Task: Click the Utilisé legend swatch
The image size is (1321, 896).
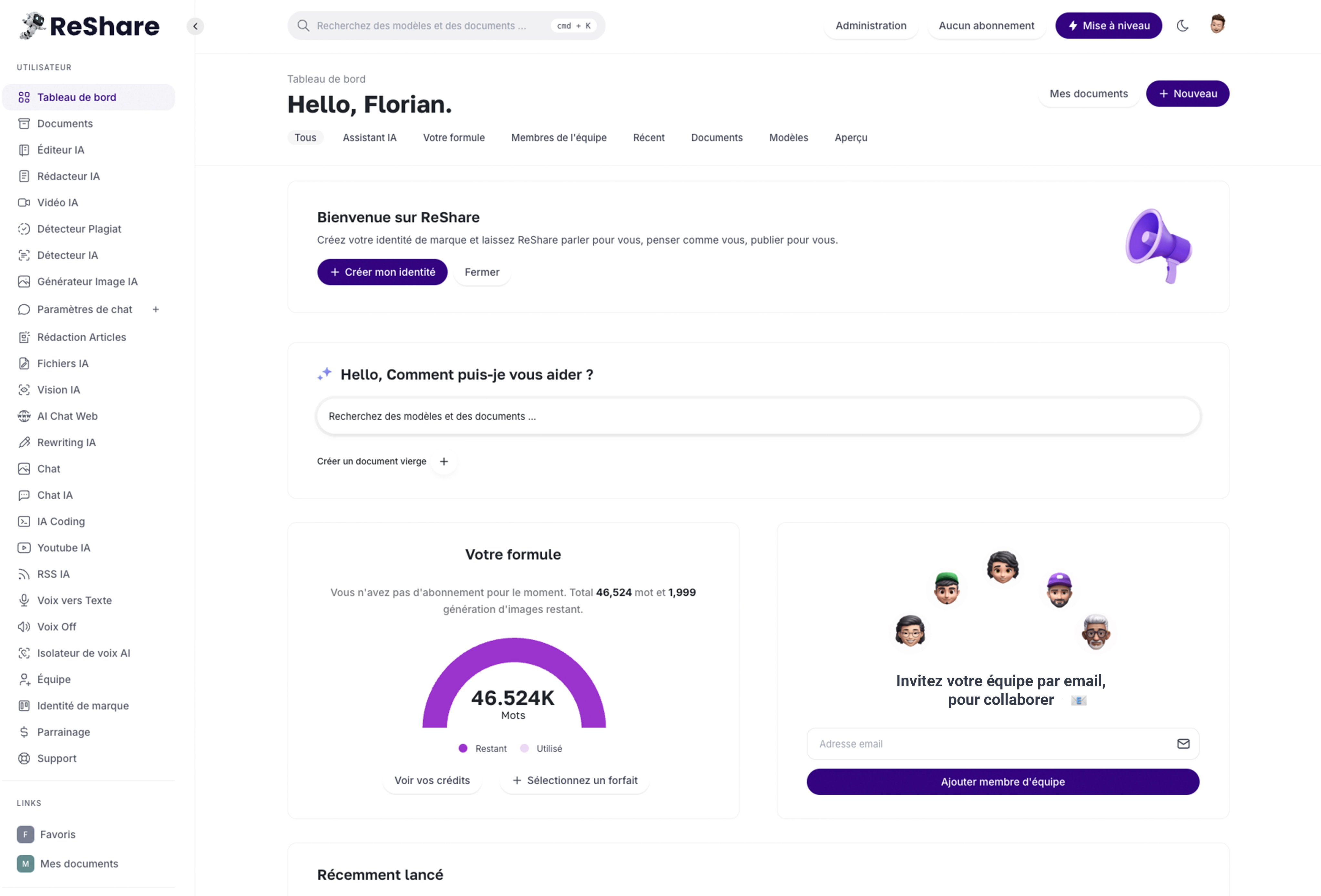Action: click(525, 748)
